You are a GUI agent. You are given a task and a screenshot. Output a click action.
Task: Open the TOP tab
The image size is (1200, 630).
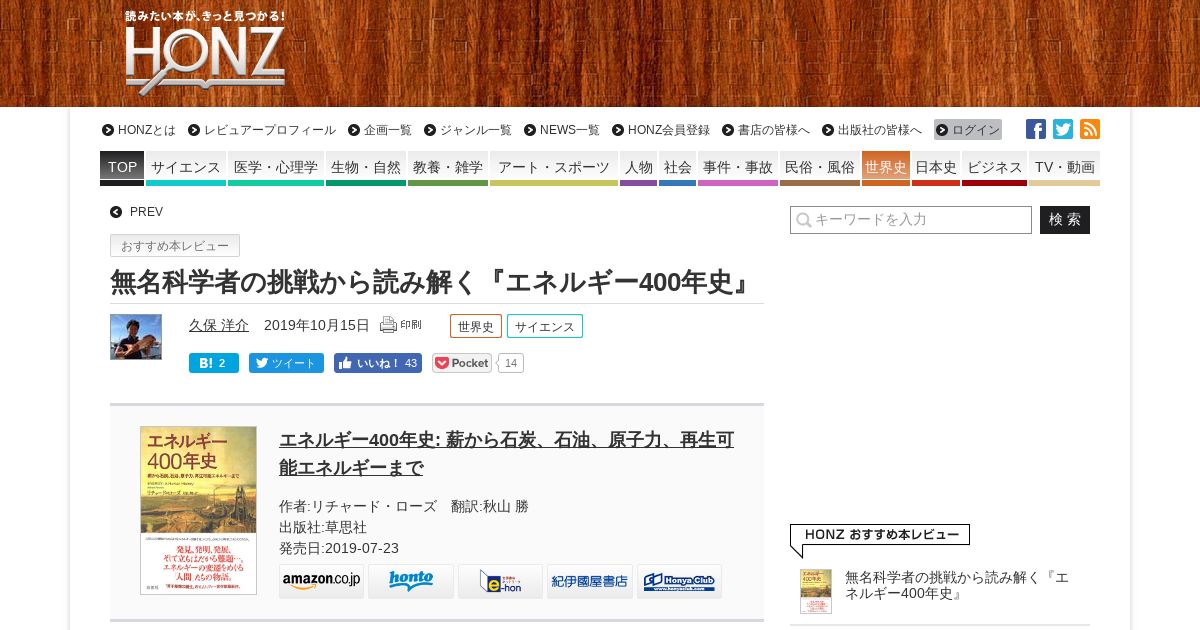click(x=122, y=167)
